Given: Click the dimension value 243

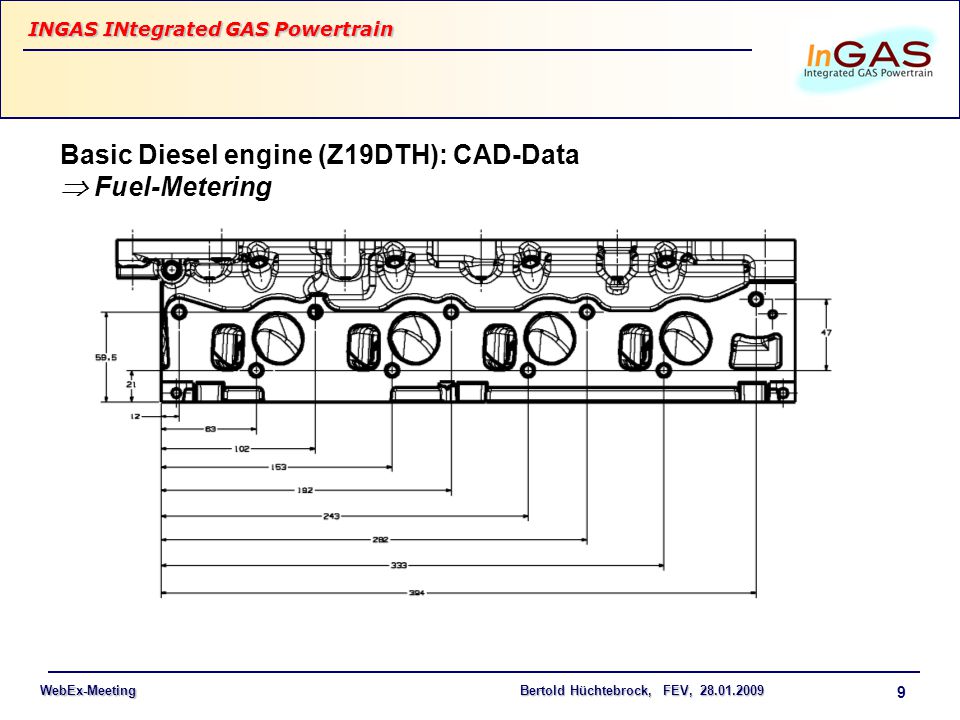Looking at the screenshot, I should click(x=331, y=516).
